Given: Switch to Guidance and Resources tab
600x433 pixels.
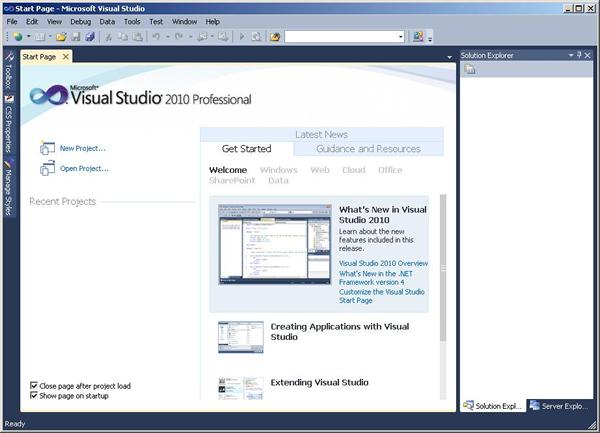Looking at the screenshot, I should coord(368,148).
